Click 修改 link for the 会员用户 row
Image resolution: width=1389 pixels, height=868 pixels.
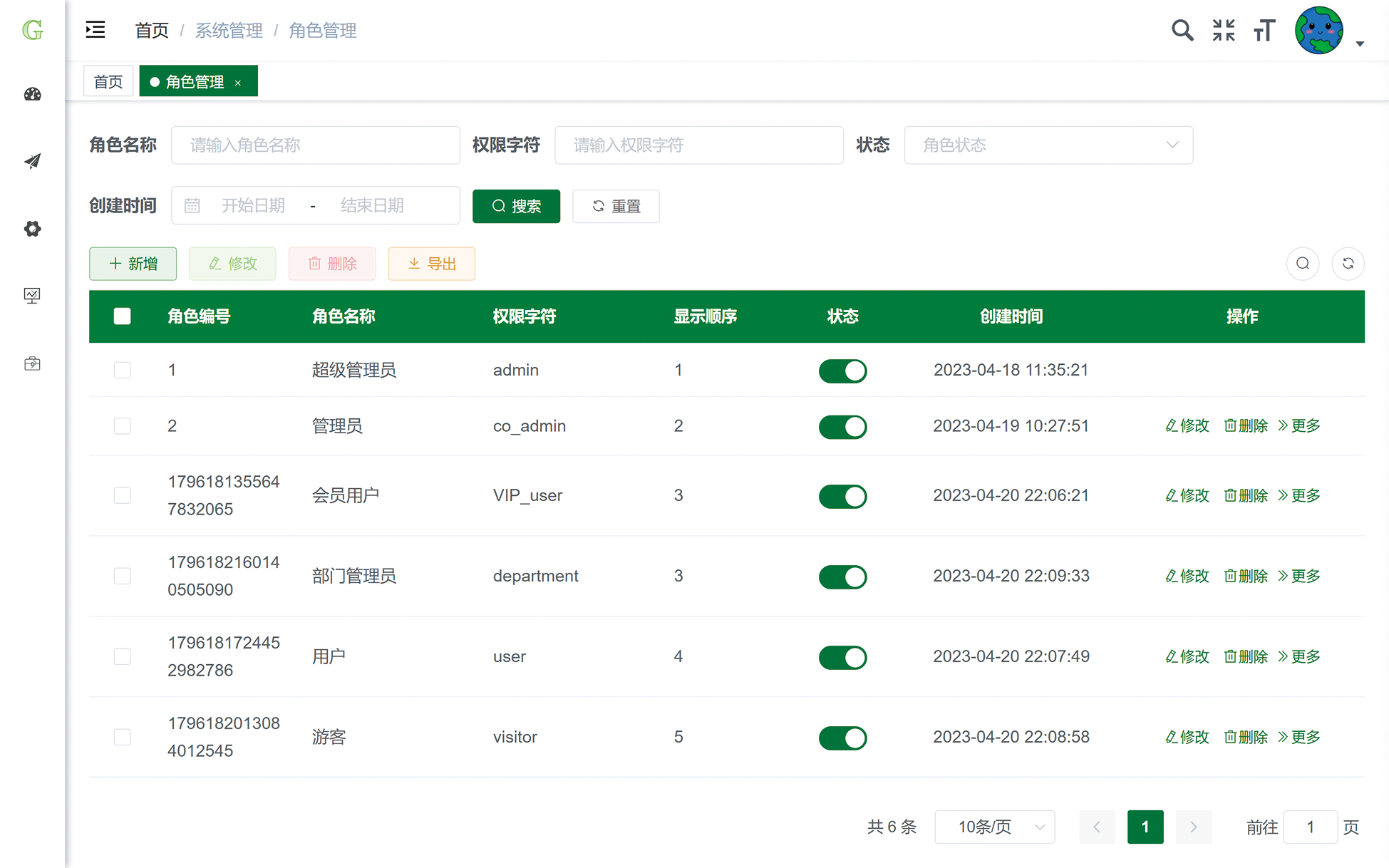(x=1187, y=495)
